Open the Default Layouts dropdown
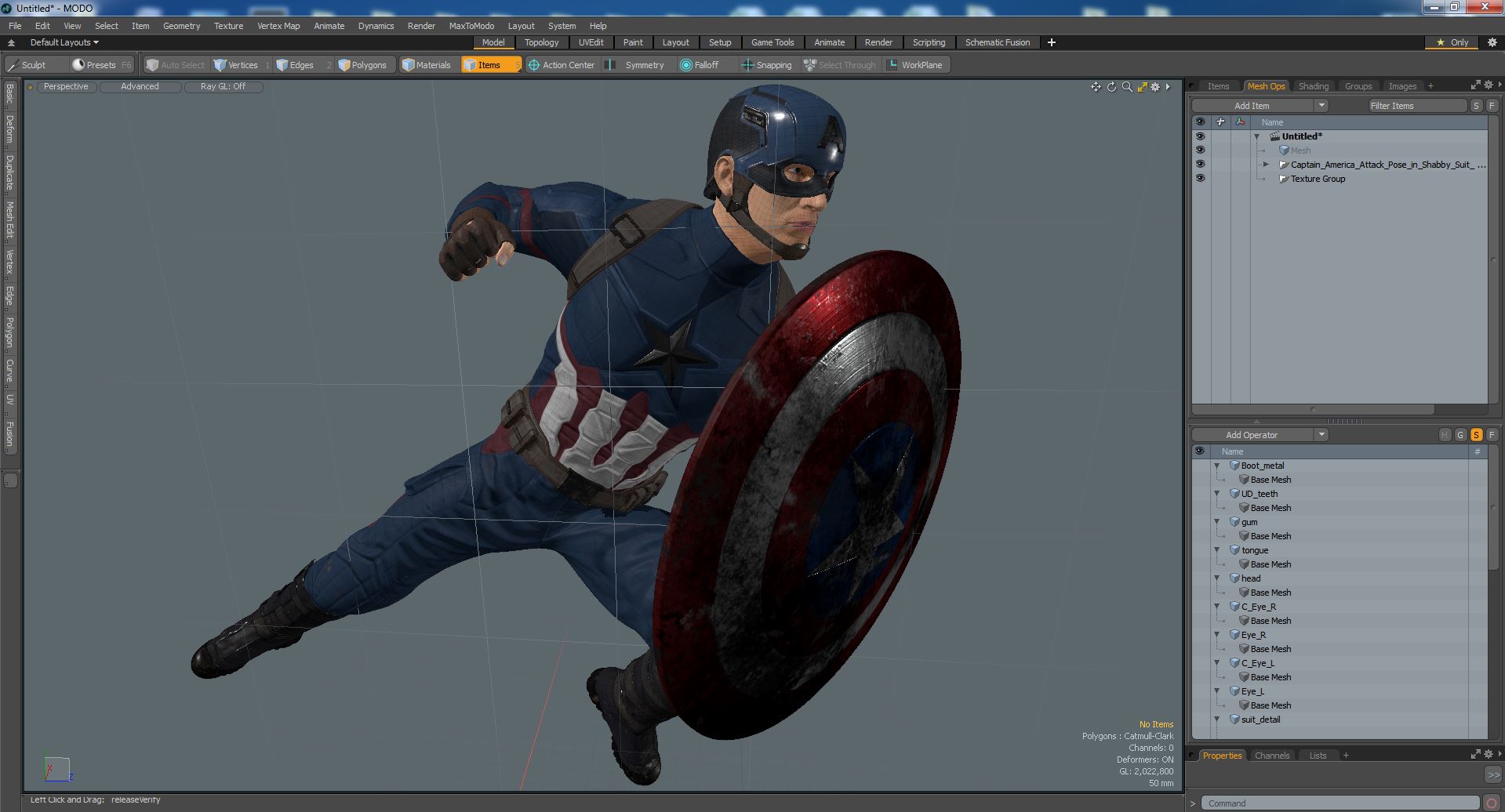 point(64,42)
